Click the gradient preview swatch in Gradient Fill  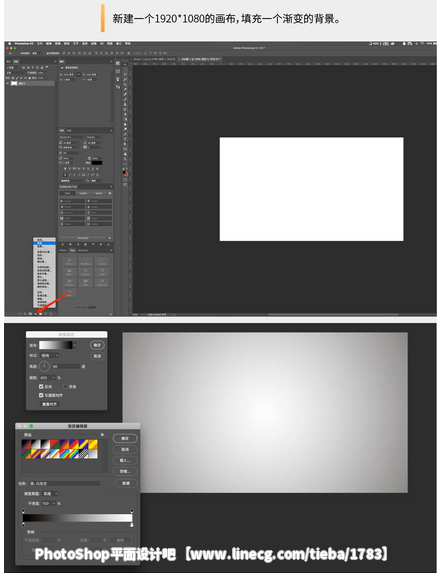coord(56,345)
